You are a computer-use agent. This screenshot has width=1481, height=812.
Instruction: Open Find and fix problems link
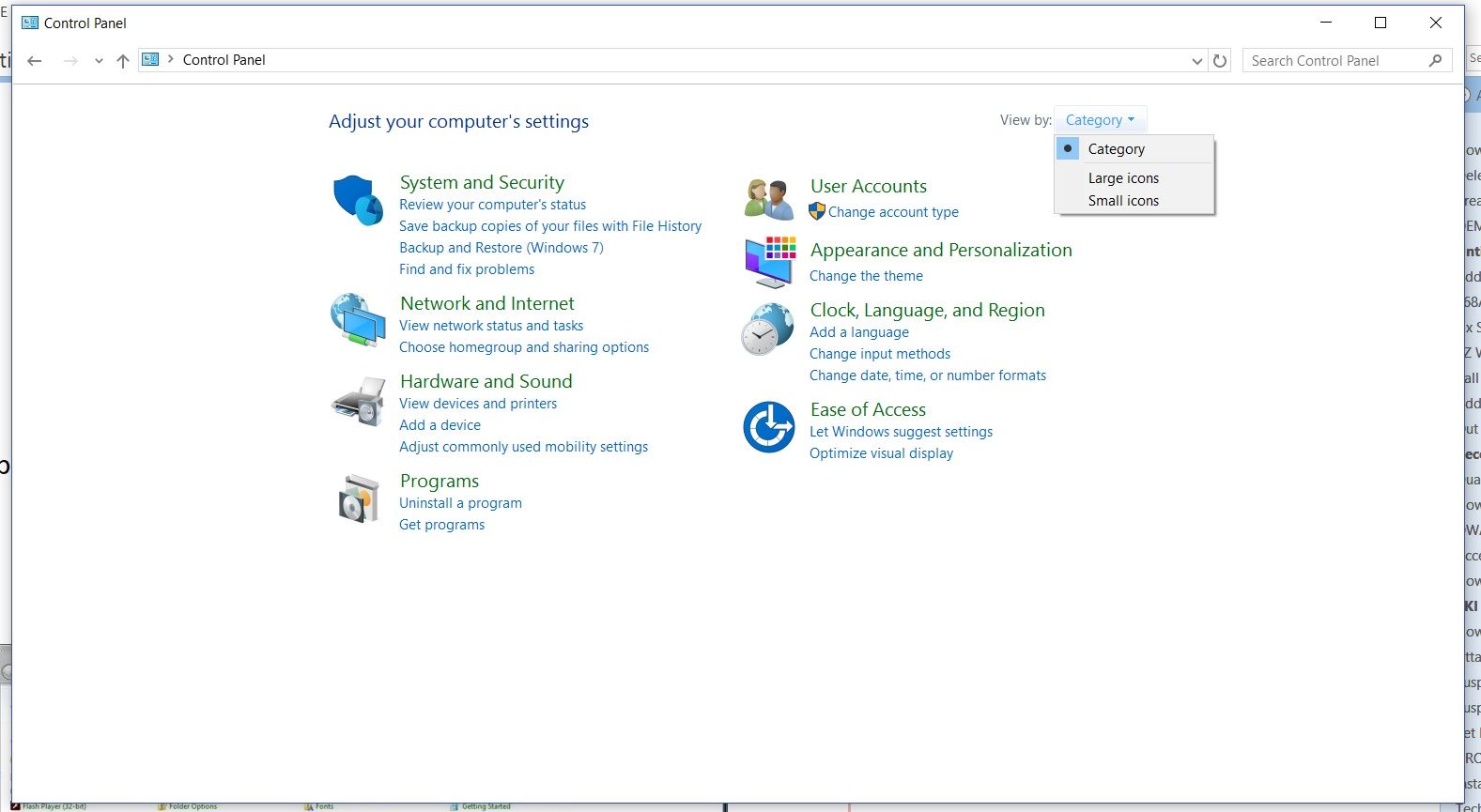pos(467,269)
